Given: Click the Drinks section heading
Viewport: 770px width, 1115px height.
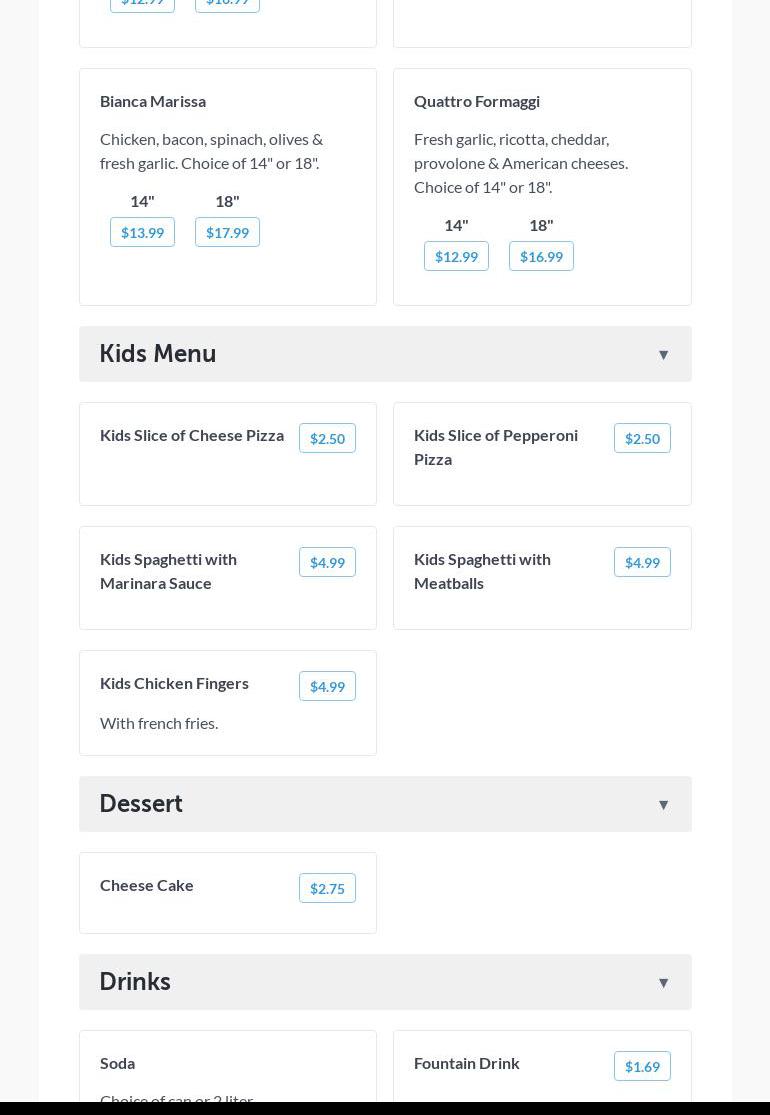Looking at the screenshot, I should (x=135, y=982).
